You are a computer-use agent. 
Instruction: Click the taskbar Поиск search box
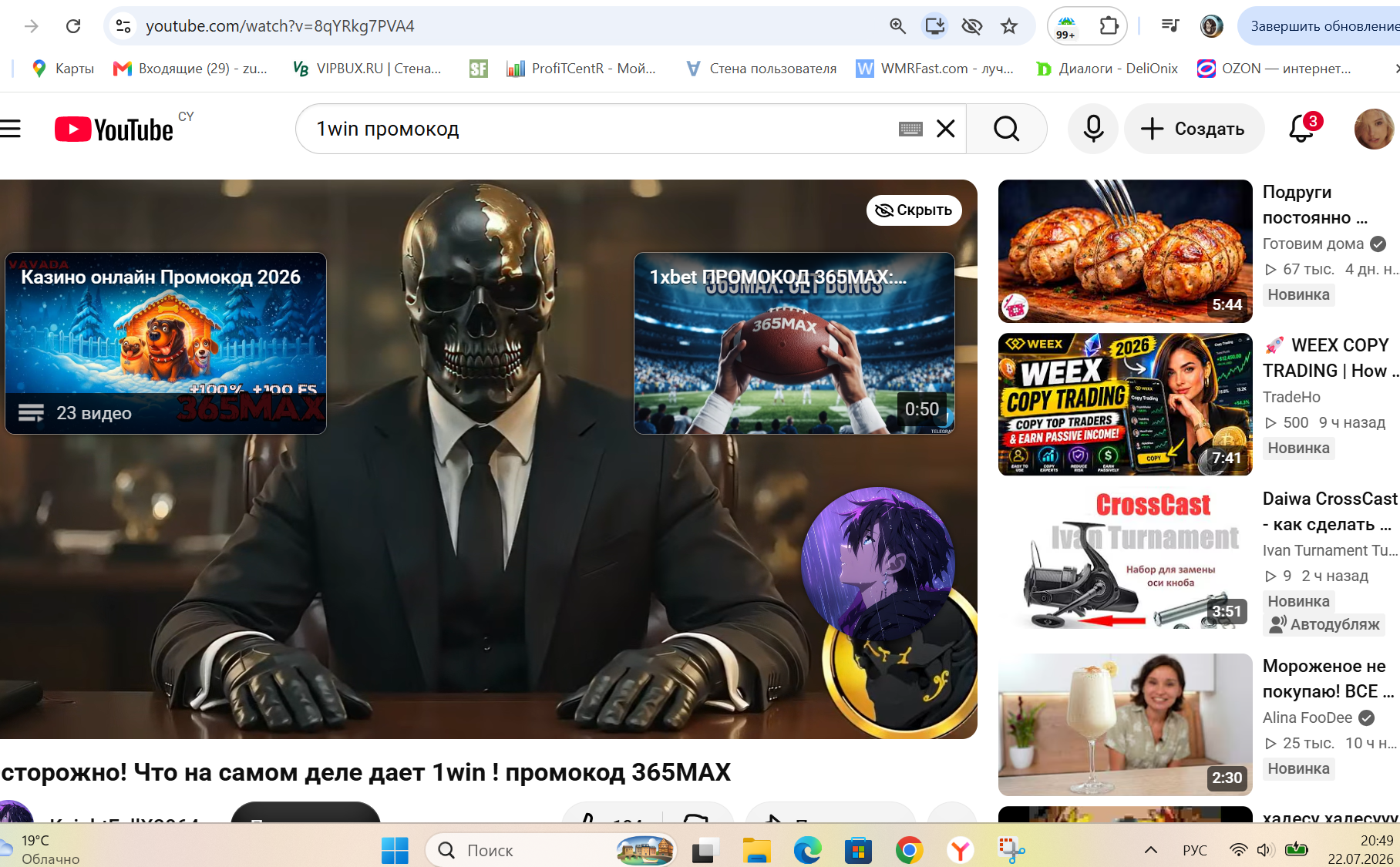(x=551, y=851)
